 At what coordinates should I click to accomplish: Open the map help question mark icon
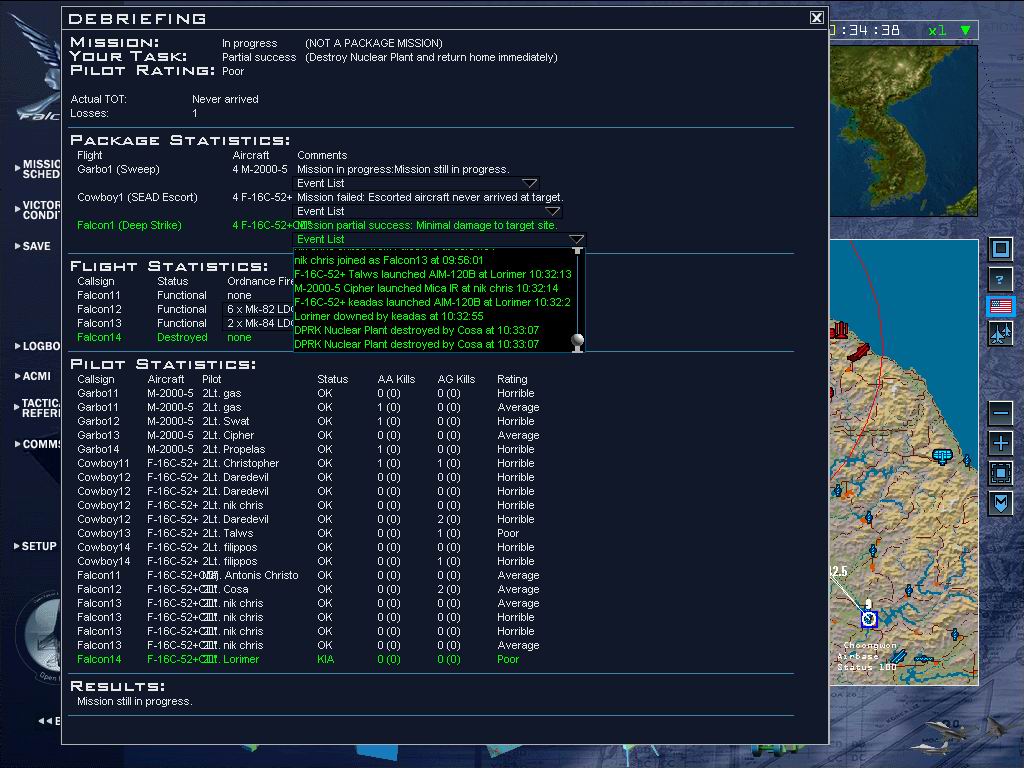pos(1001,279)
